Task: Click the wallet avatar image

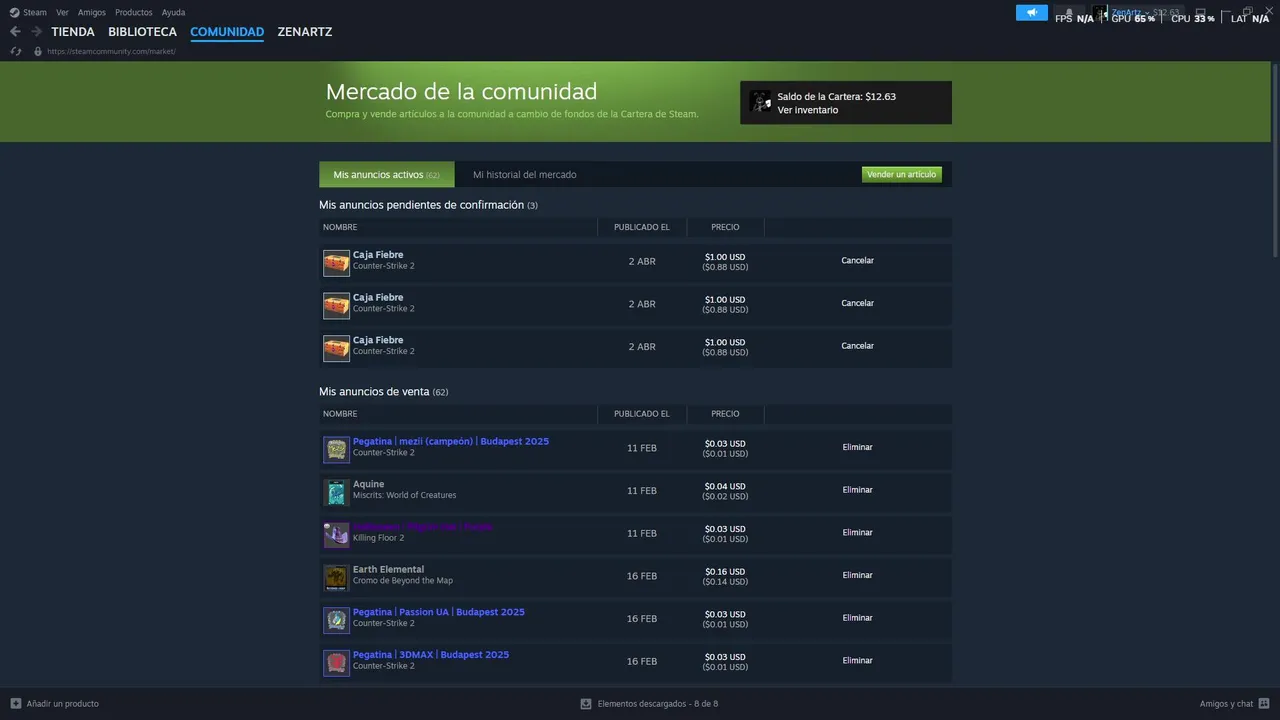Action: [x=761, y=103]
